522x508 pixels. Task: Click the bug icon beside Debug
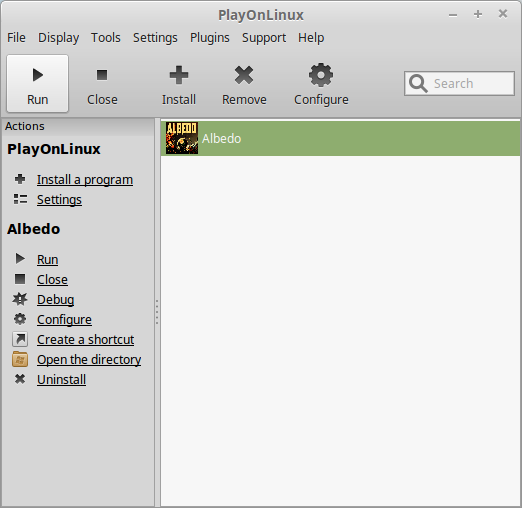point(20,299)
